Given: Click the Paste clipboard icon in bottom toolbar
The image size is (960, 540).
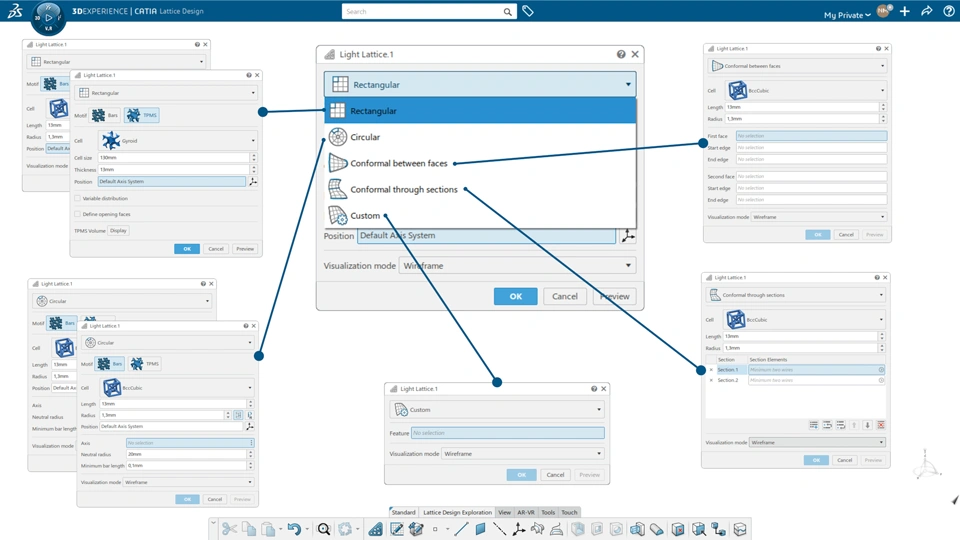Looking at the screenshot, I should pos(268,529).
